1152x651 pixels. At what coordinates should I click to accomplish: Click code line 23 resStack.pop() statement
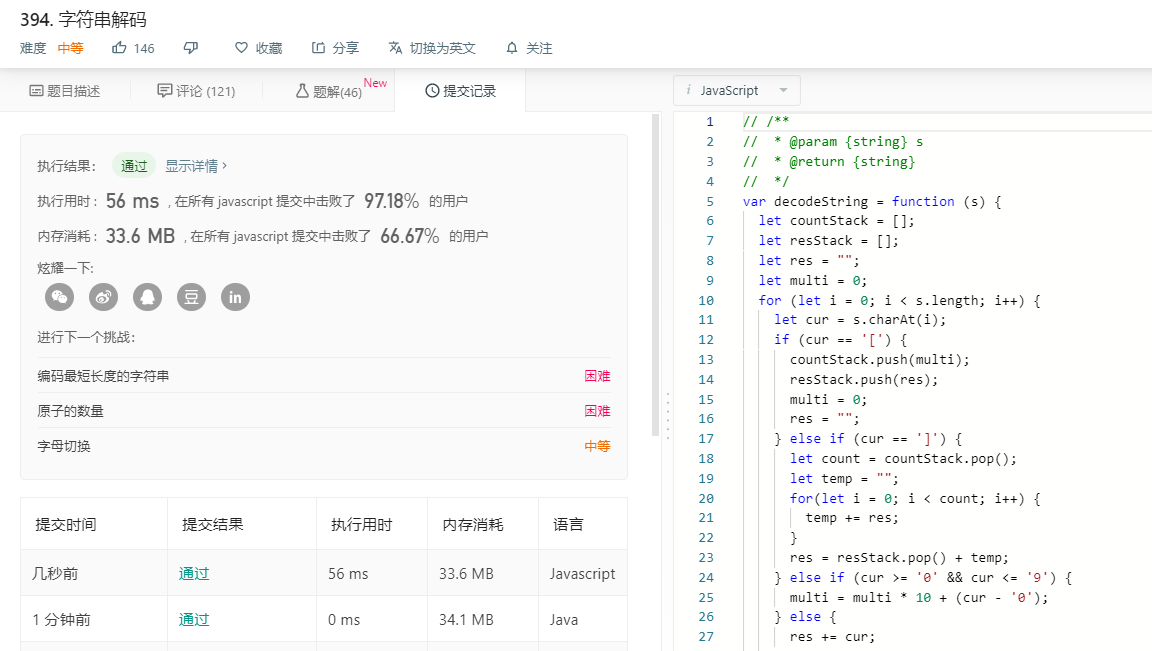click(x=899, y=558)
